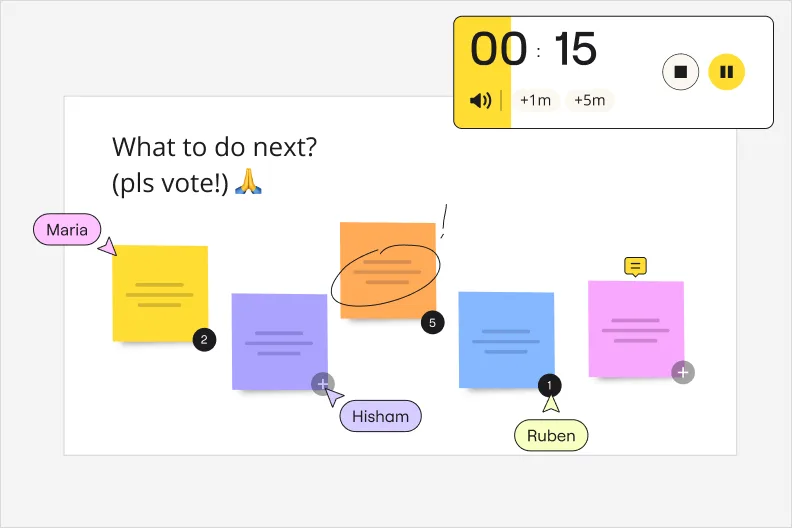The width and height of the screenshot is (792, 528).
Task: Click the vote count 5 badge
Action: point(432,323)
